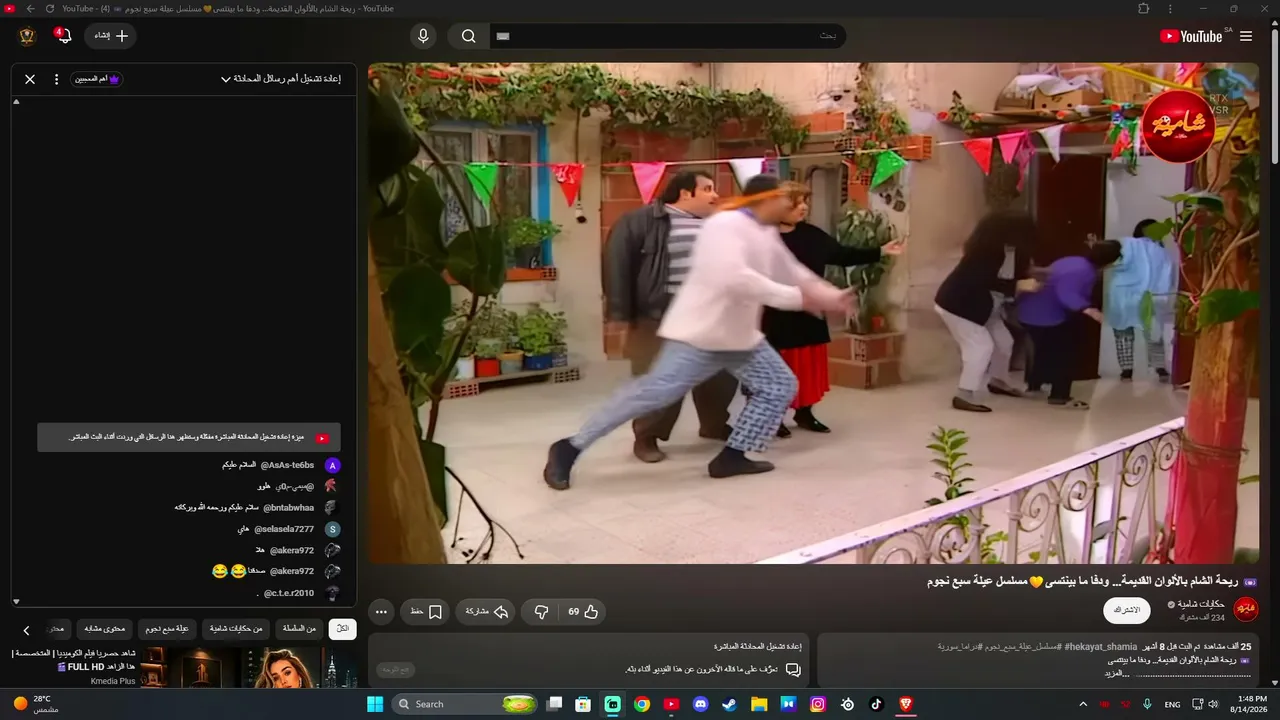Screen dimensions: 1280x720
Task: Click the الاشتراك subscribe button
Action: (1127, 610)
